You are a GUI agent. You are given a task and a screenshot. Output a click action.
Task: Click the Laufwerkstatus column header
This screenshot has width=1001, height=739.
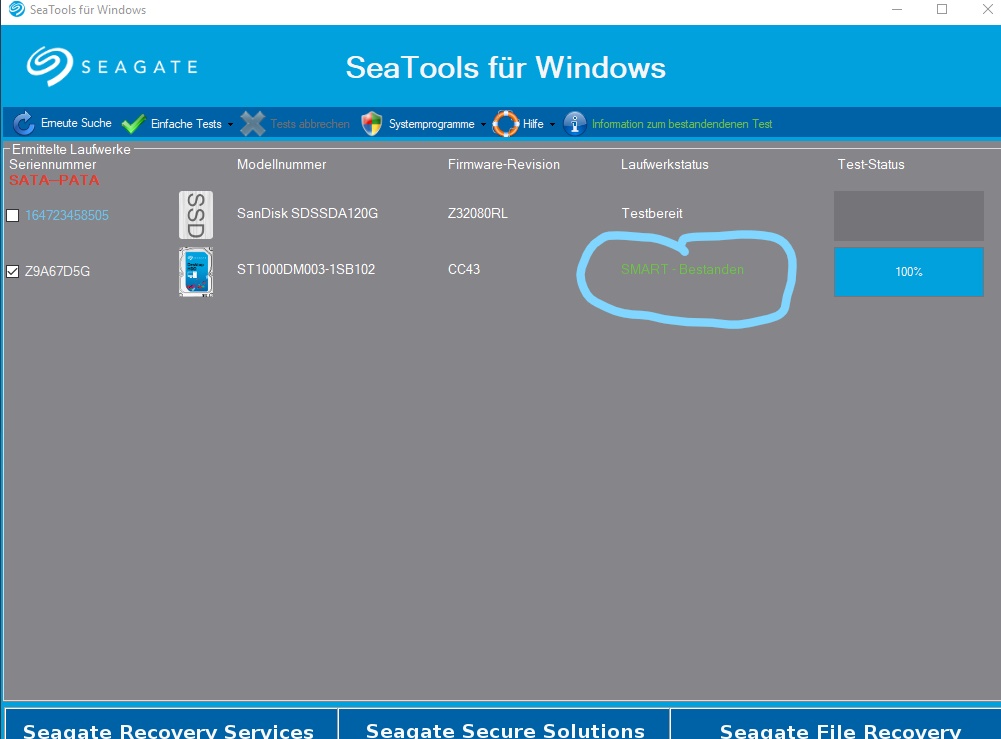[x=665, y=165]
